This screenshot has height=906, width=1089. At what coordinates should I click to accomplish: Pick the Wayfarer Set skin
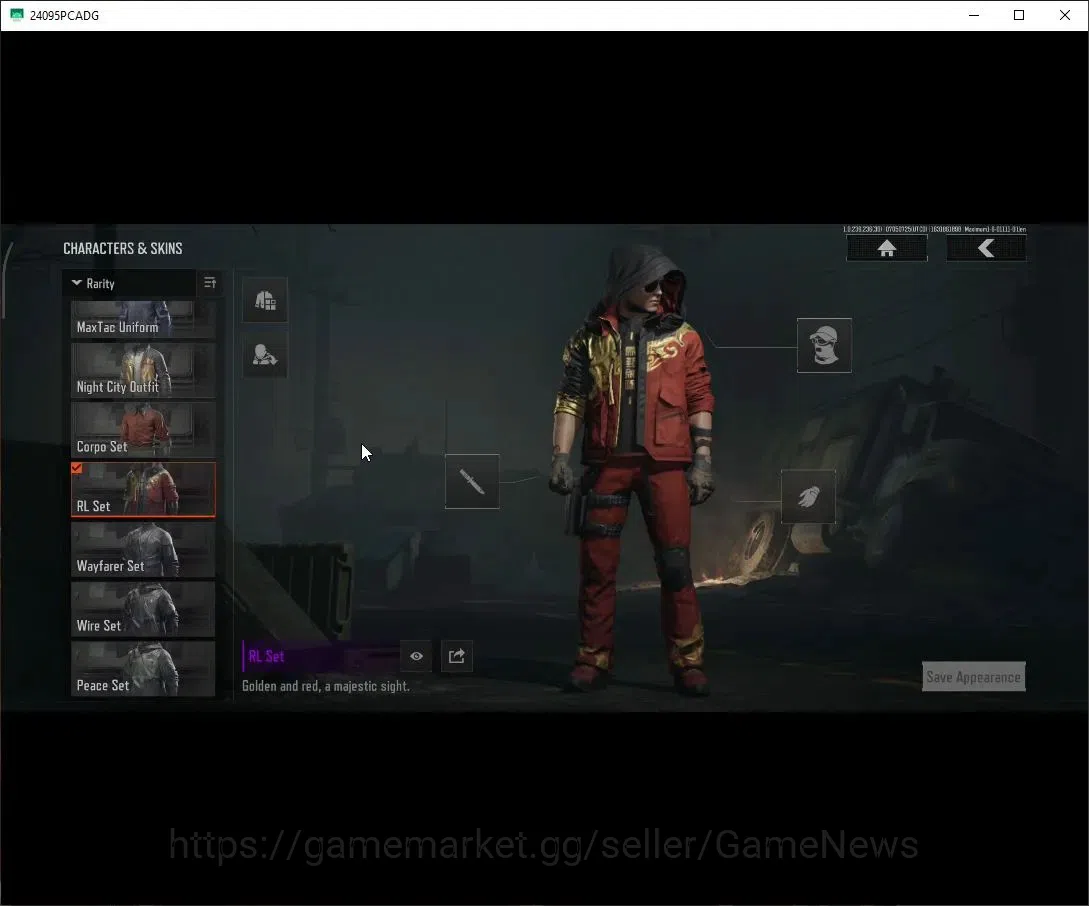point(143,549)
